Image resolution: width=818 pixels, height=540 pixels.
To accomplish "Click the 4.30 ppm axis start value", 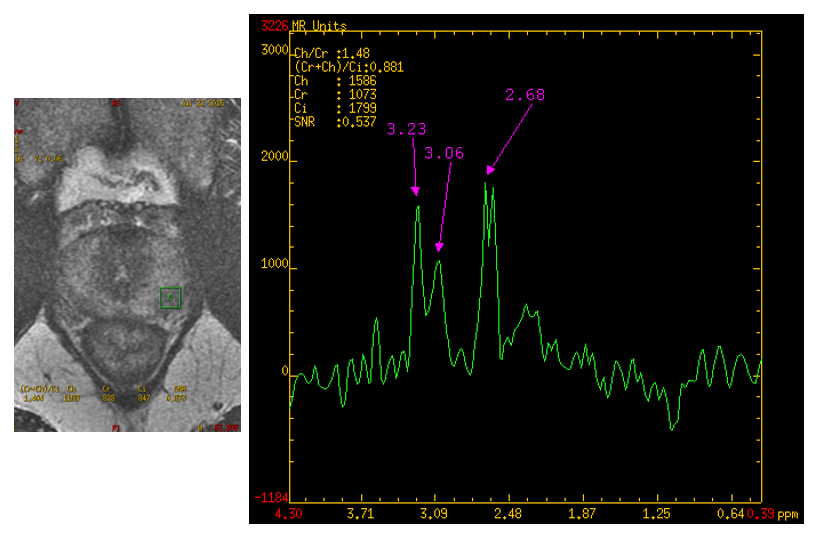I will (289, 514).
